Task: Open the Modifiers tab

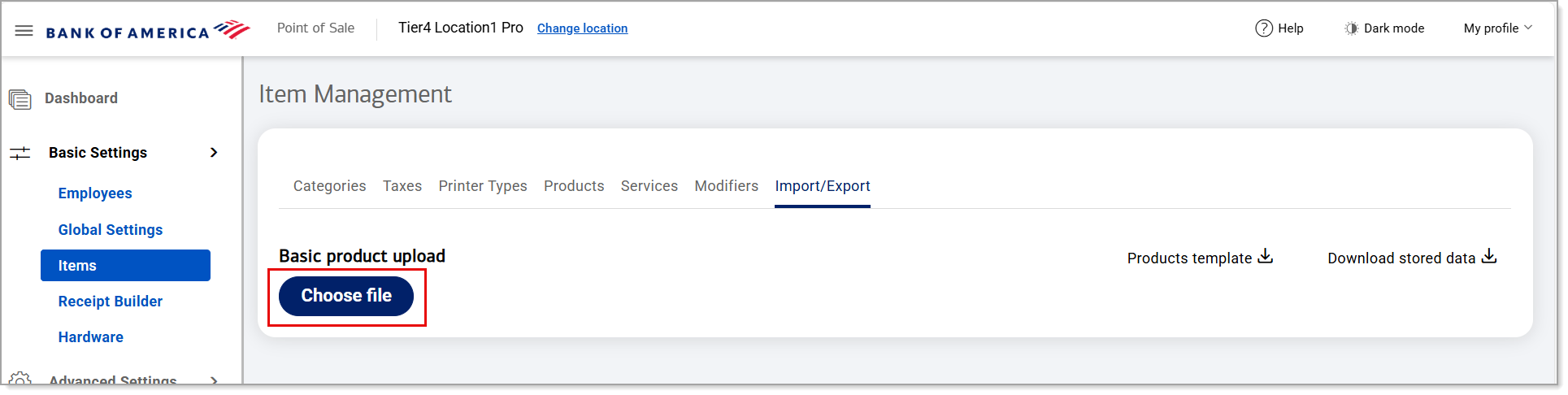Action: pos(726,186)
